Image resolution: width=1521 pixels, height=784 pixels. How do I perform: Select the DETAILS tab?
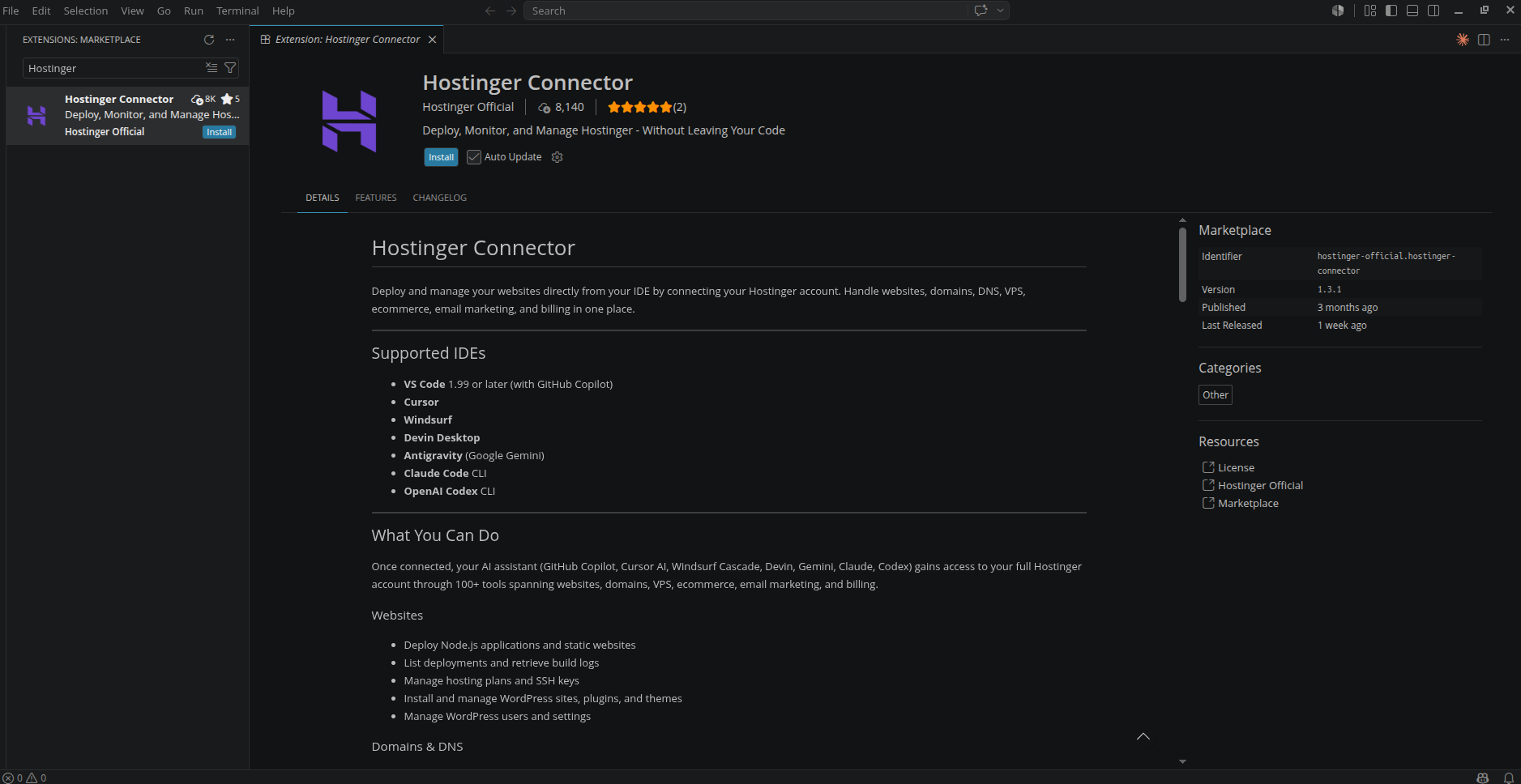coord(323,198)
